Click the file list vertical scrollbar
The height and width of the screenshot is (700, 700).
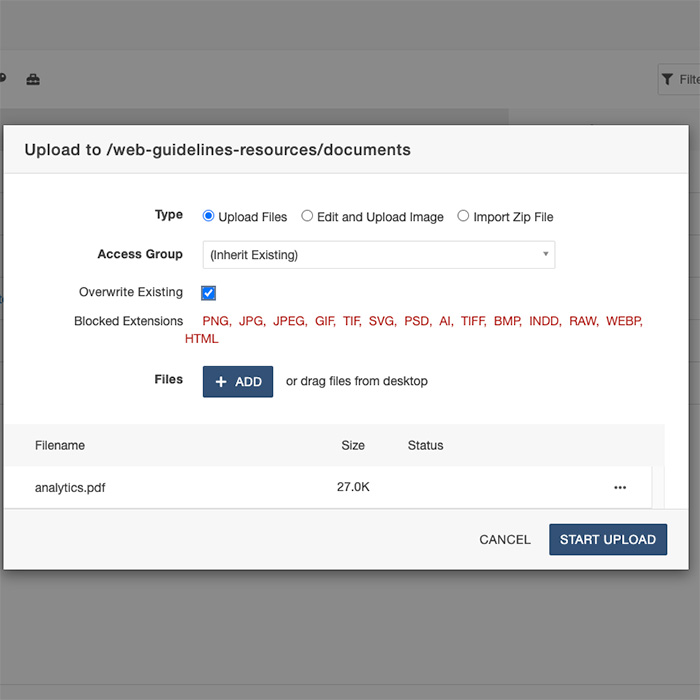pyautogui.click(x=658, y=487)
